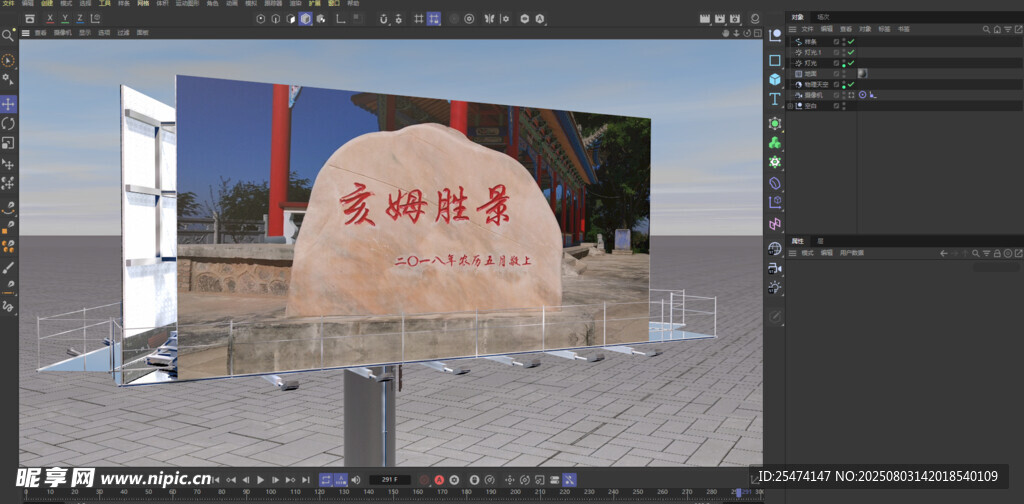Toggle X axis lock

click(x=50, y=18)
